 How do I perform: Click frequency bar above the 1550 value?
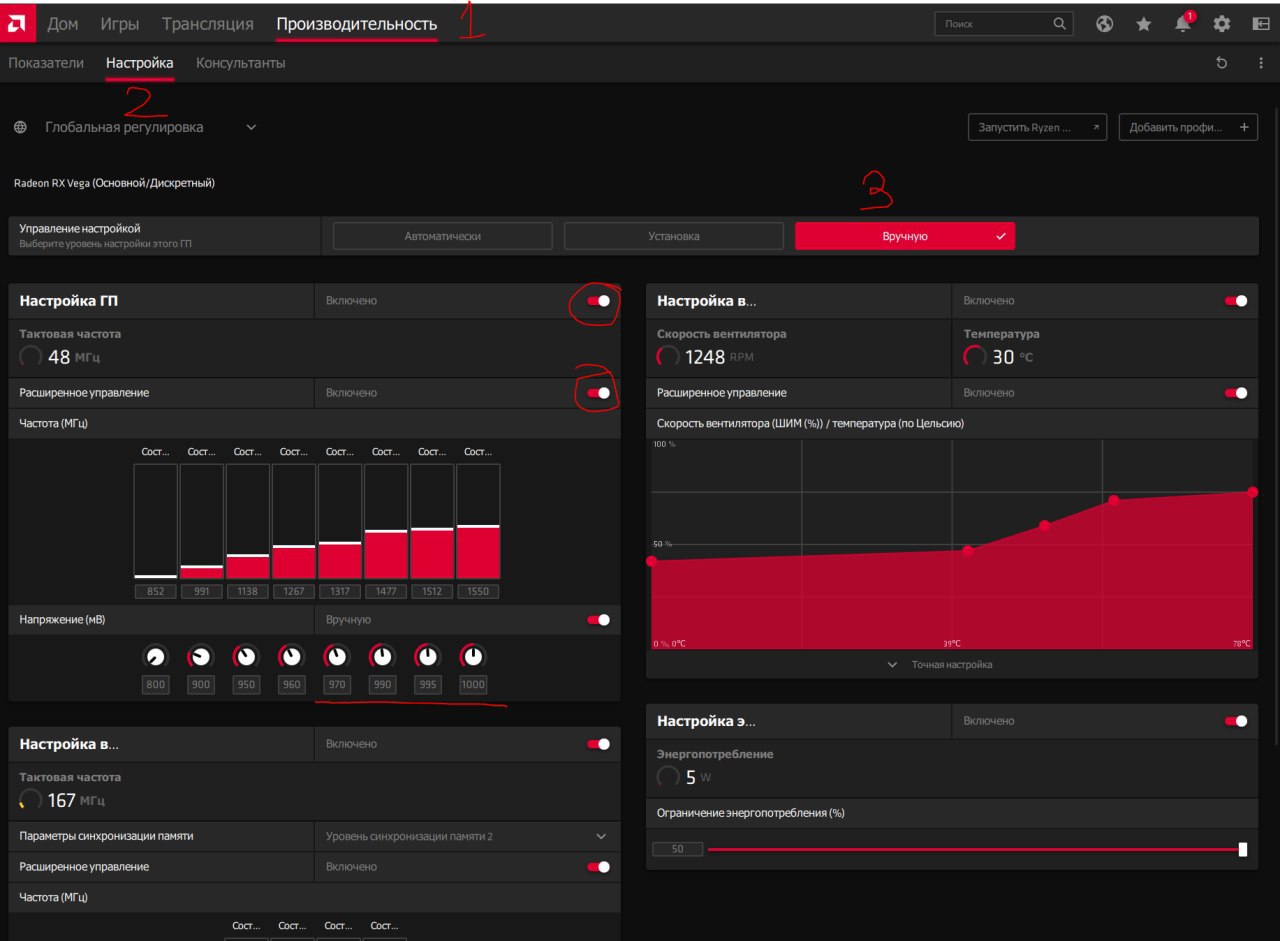(478, 521)
